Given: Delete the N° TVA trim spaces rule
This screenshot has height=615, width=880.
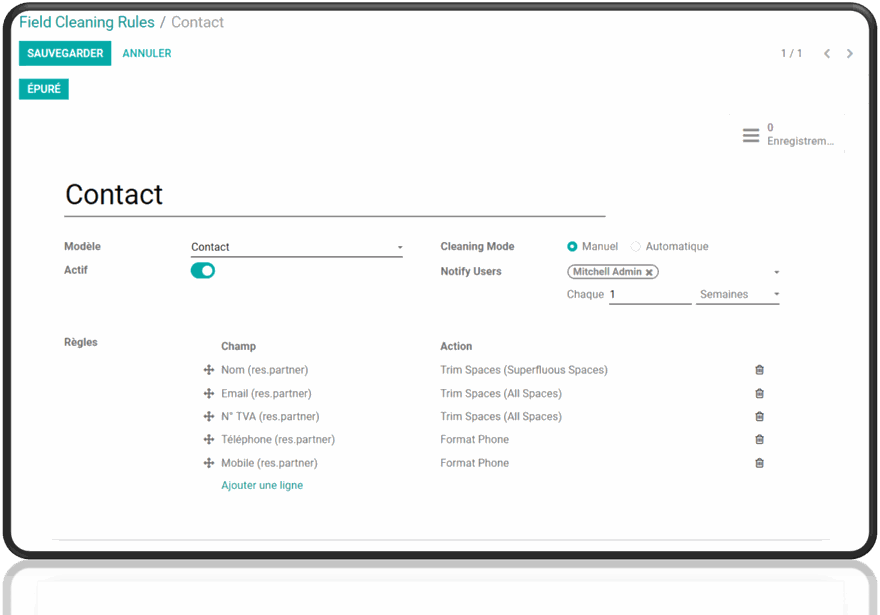Looking at the screenshot, I should 759,416.
